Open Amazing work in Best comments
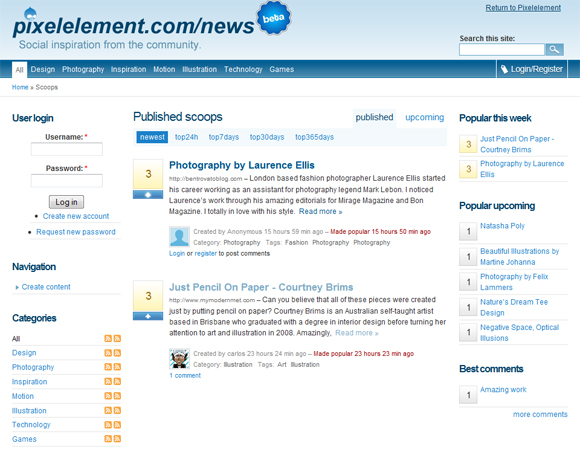The height and width of the screenshot is (452, 580). pyautogui.click(x=503, y=389)
